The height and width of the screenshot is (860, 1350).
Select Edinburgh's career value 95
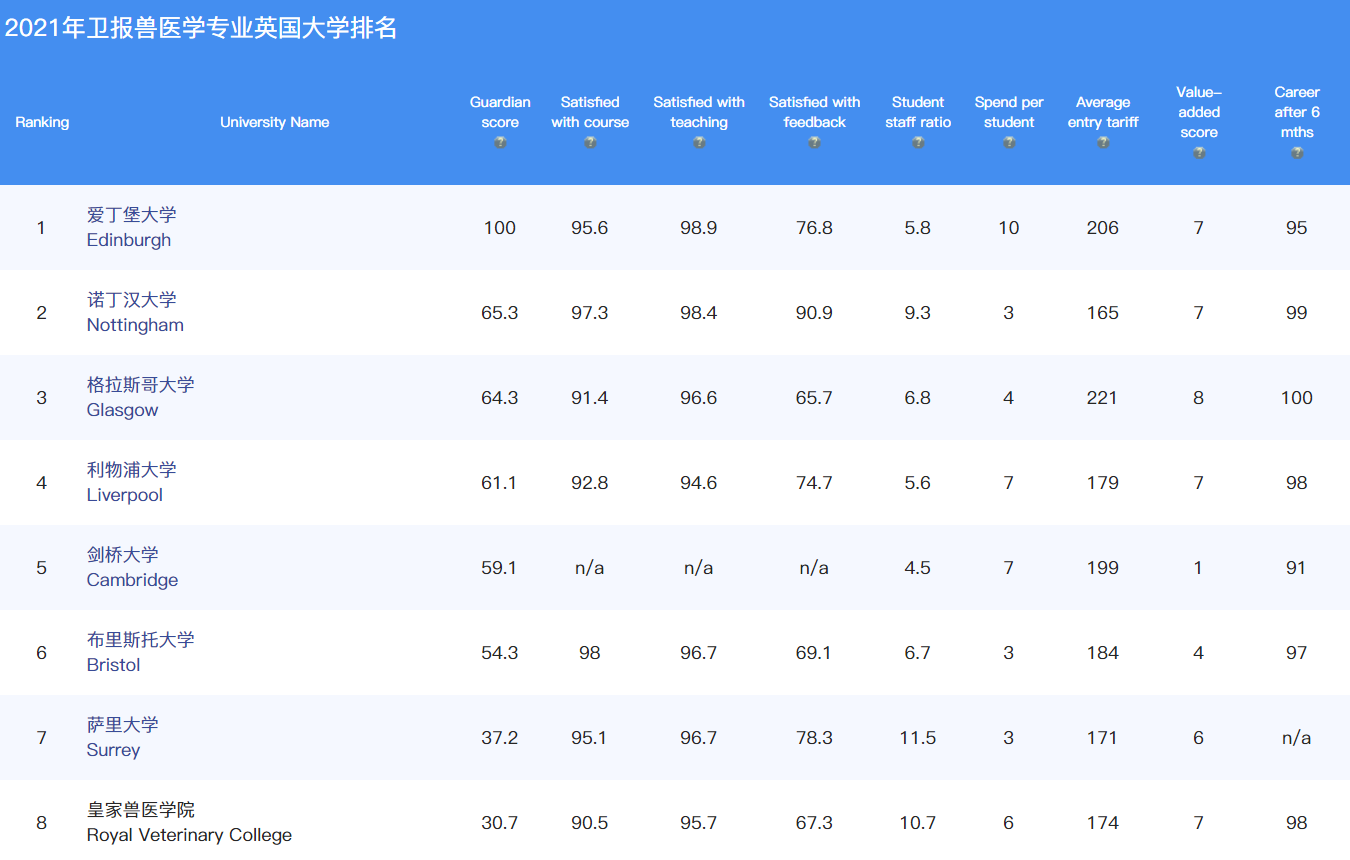[x=1297, y=228]
